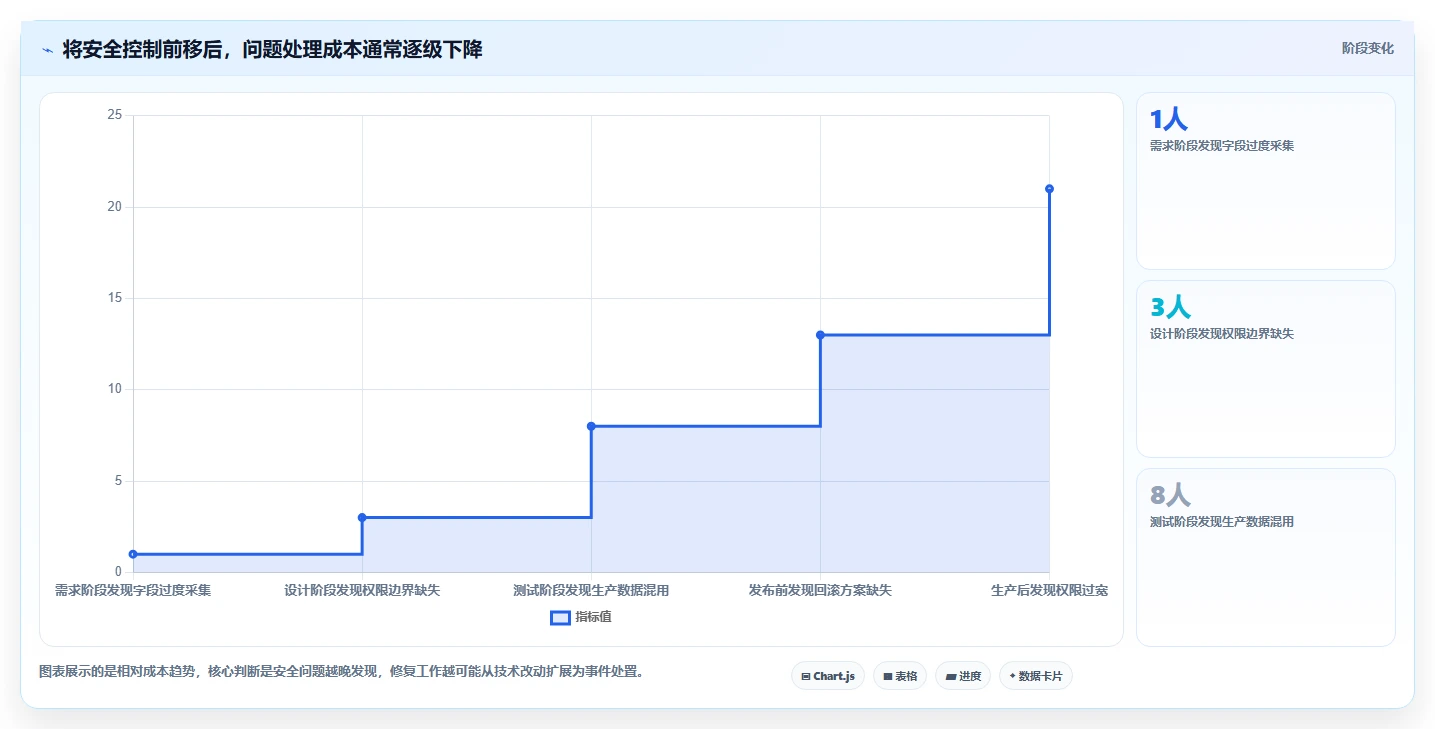Click the lightning icon before the title

coord(48,50)
